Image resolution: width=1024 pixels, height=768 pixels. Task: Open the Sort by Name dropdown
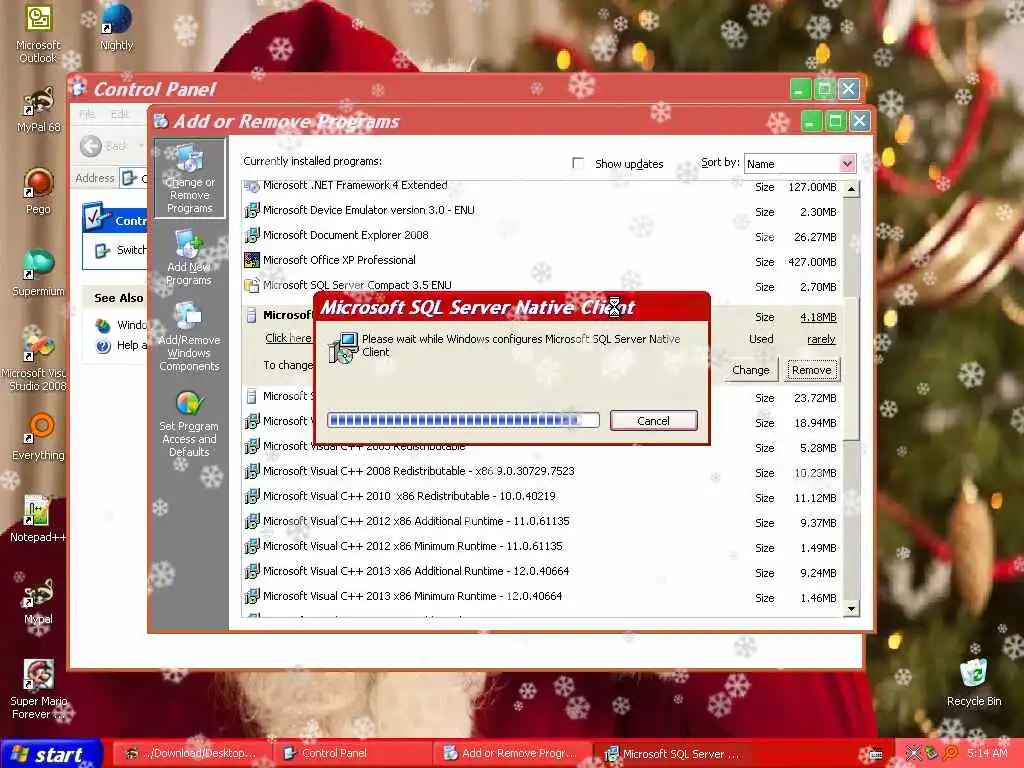pos(800,163)
